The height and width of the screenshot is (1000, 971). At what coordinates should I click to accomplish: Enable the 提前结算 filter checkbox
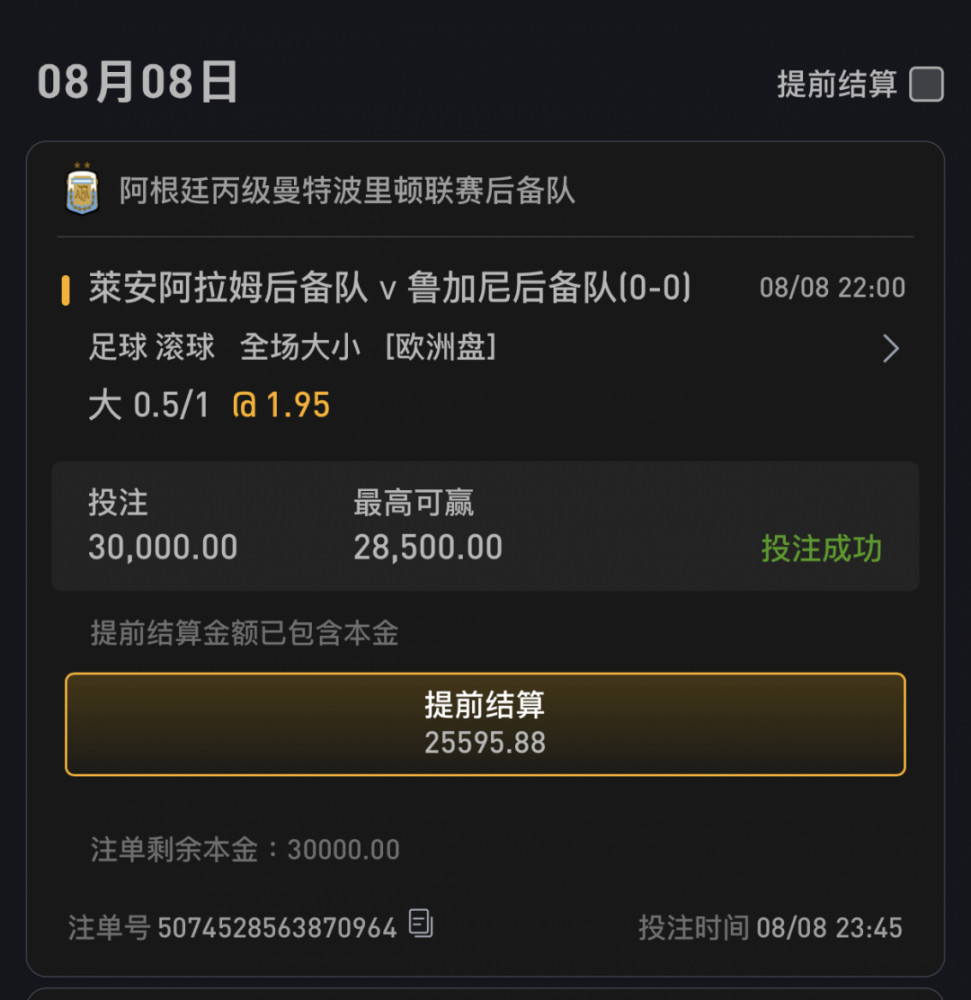click(x=926, y=84)
